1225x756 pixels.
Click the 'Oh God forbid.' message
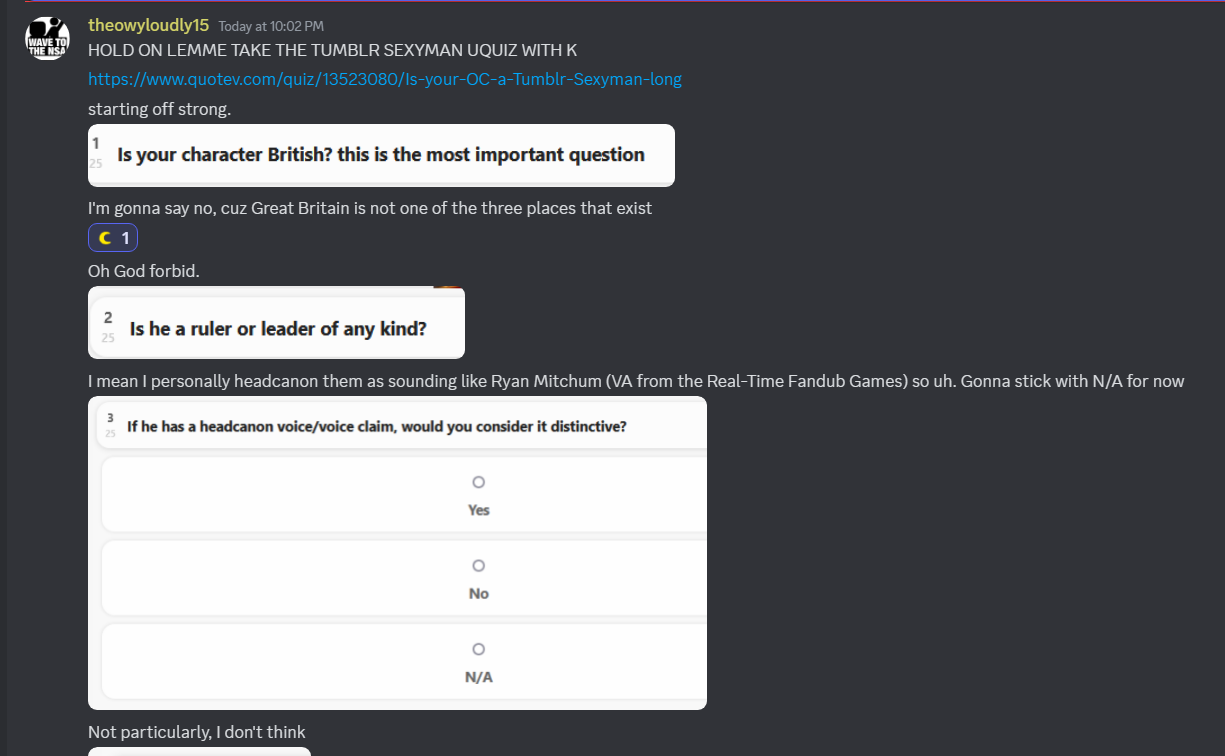click(x=143, y=271)
